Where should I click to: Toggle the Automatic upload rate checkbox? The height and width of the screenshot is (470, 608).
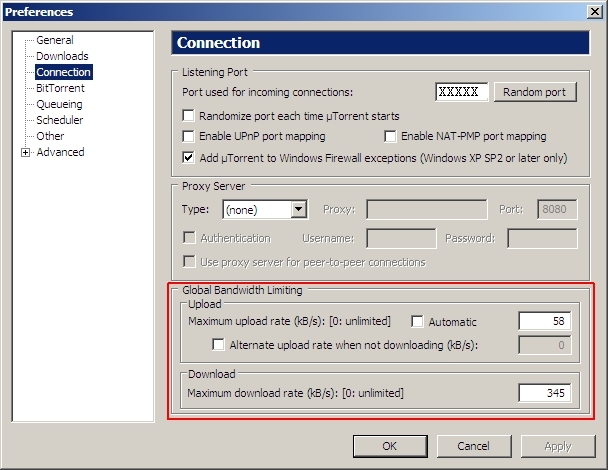(x=417, y=321)
